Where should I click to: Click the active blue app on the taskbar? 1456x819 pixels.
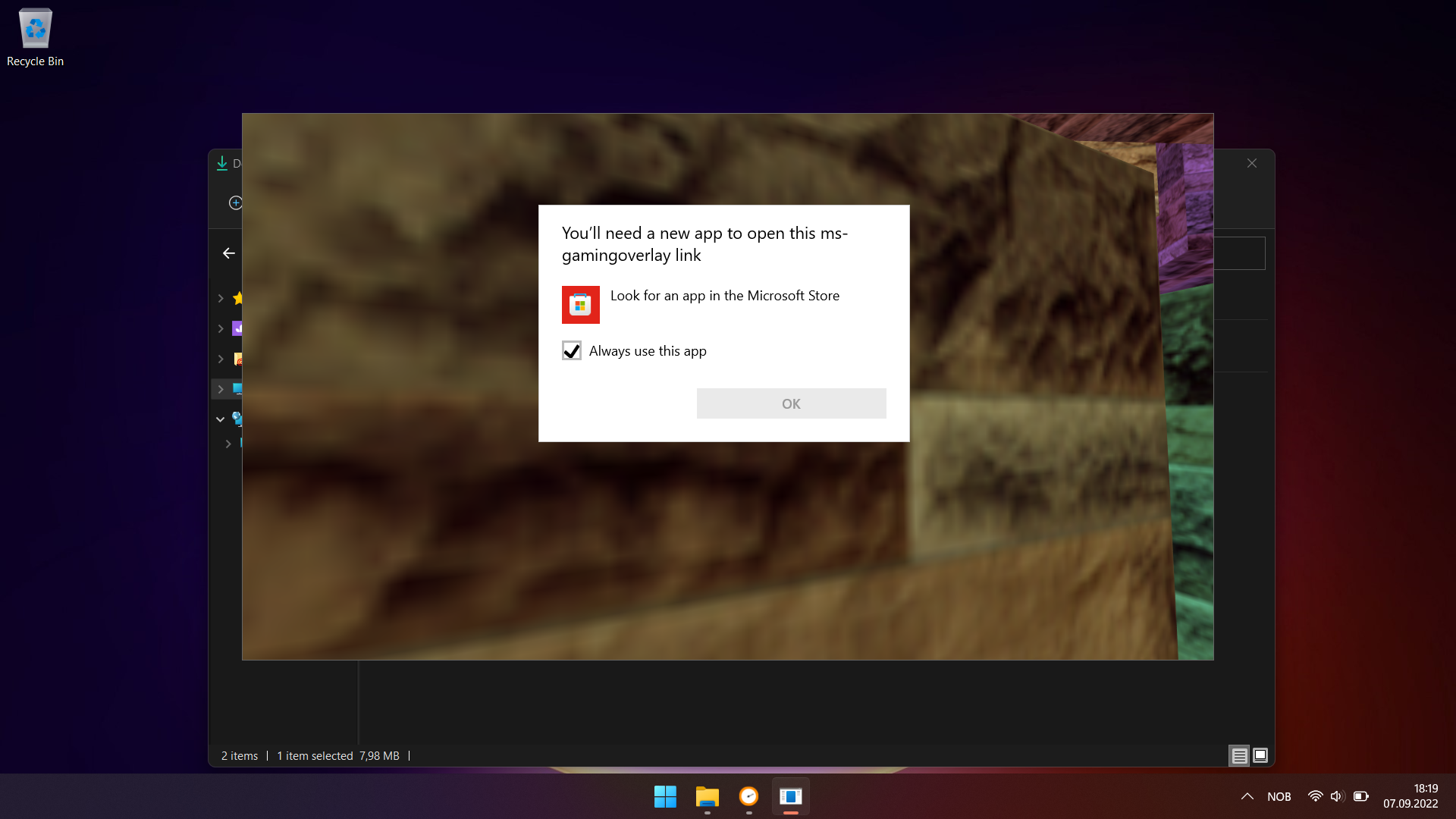click(x=791, y=796)
